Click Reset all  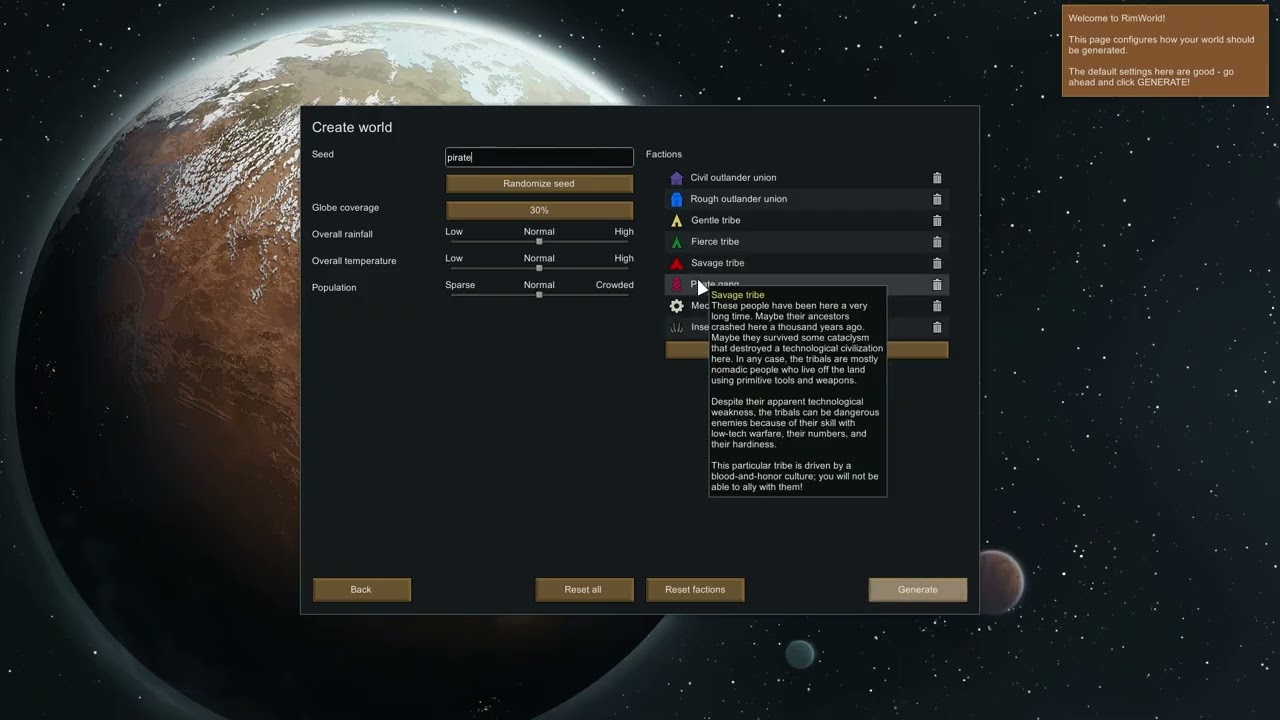(x=583, y=590)
